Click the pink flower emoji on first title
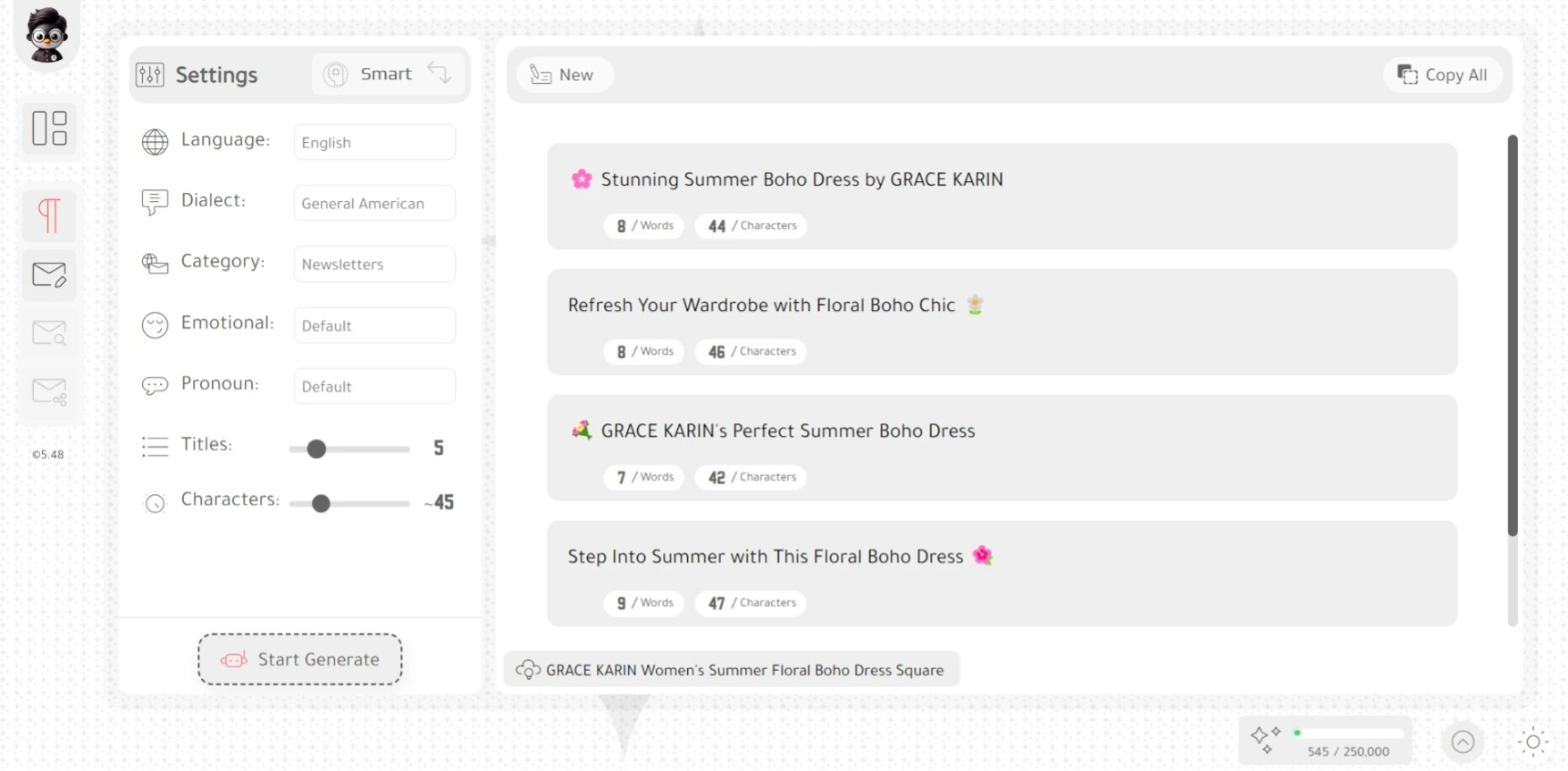Image resolution: width=1568 pixels, height=771 pixels. click(x=582, y=180)
